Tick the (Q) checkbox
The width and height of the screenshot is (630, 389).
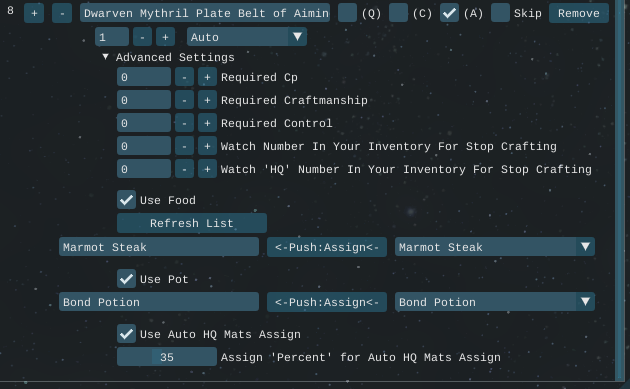point(348,13)
